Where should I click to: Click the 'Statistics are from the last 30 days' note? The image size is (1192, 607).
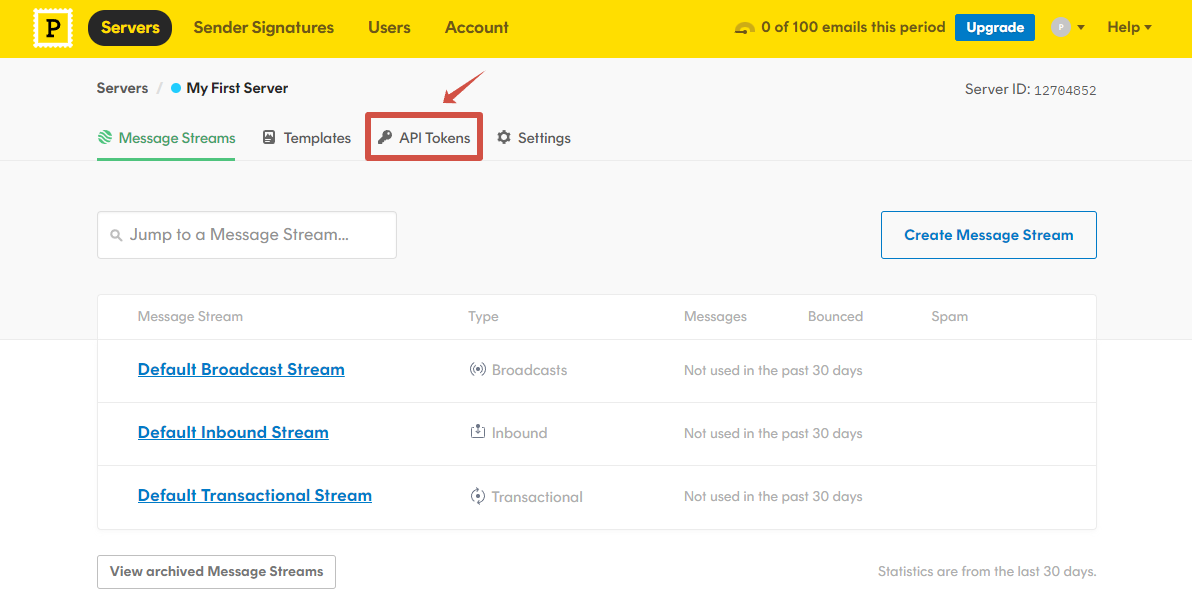[x=987, y=571]
